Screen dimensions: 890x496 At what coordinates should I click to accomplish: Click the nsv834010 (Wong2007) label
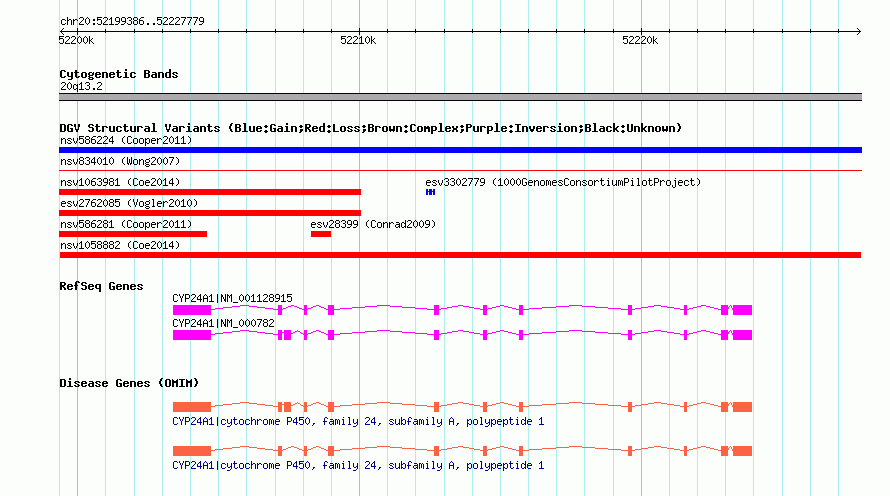coord(120,161)
